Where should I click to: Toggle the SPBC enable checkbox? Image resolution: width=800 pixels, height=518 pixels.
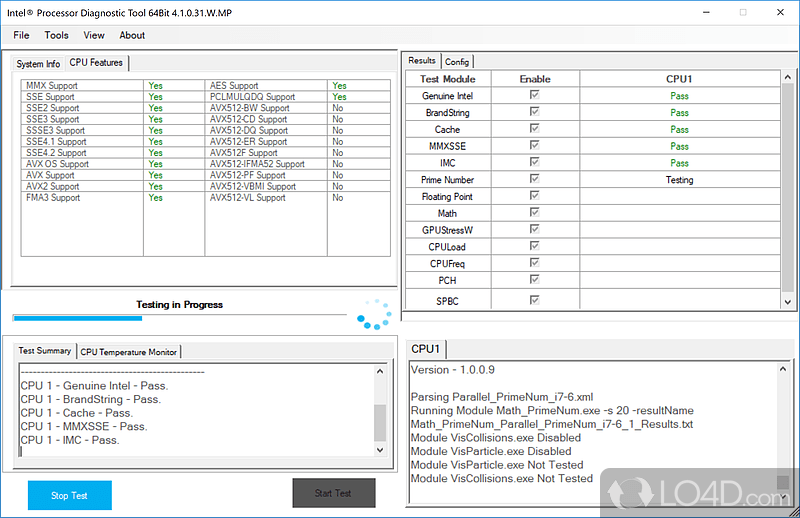point(535,300)
